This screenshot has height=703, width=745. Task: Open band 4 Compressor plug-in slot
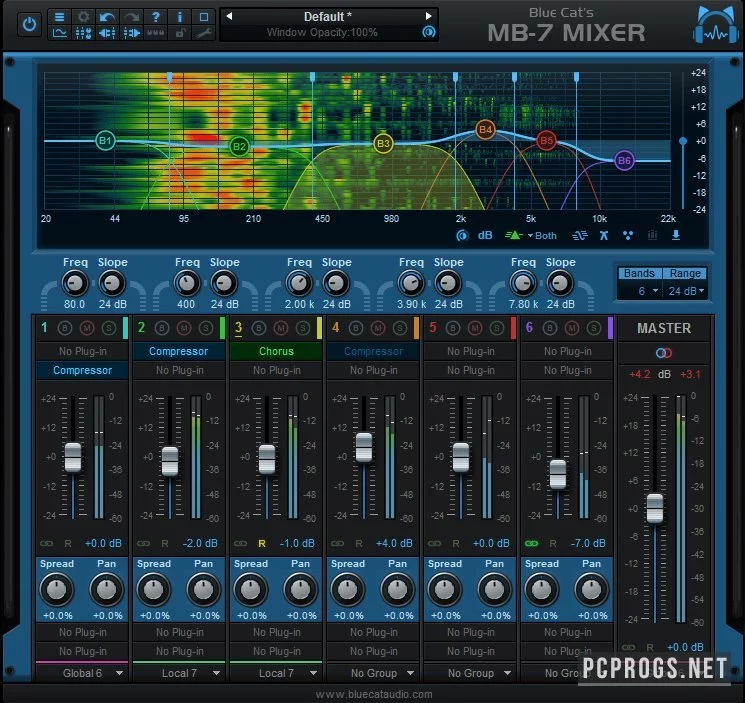point(373,352)
